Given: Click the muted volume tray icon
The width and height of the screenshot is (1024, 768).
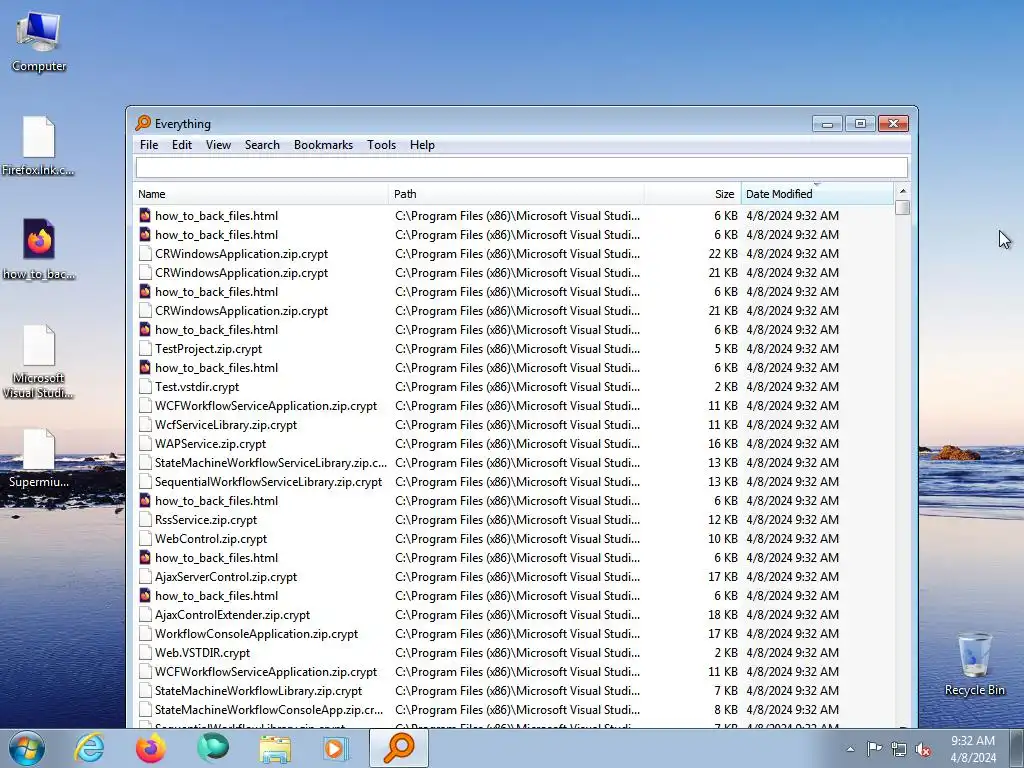Looking at the screenshot, I should coord(923,749).
